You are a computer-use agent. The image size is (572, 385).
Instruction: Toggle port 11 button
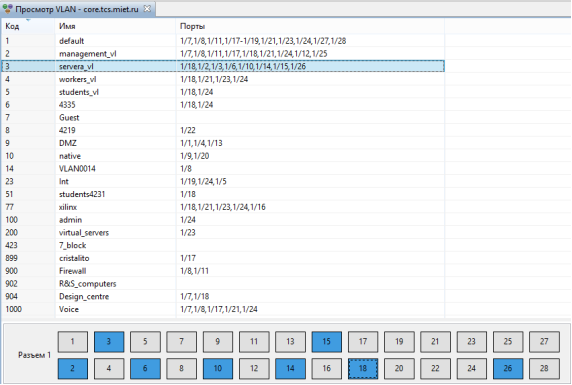tap(254, 342)
